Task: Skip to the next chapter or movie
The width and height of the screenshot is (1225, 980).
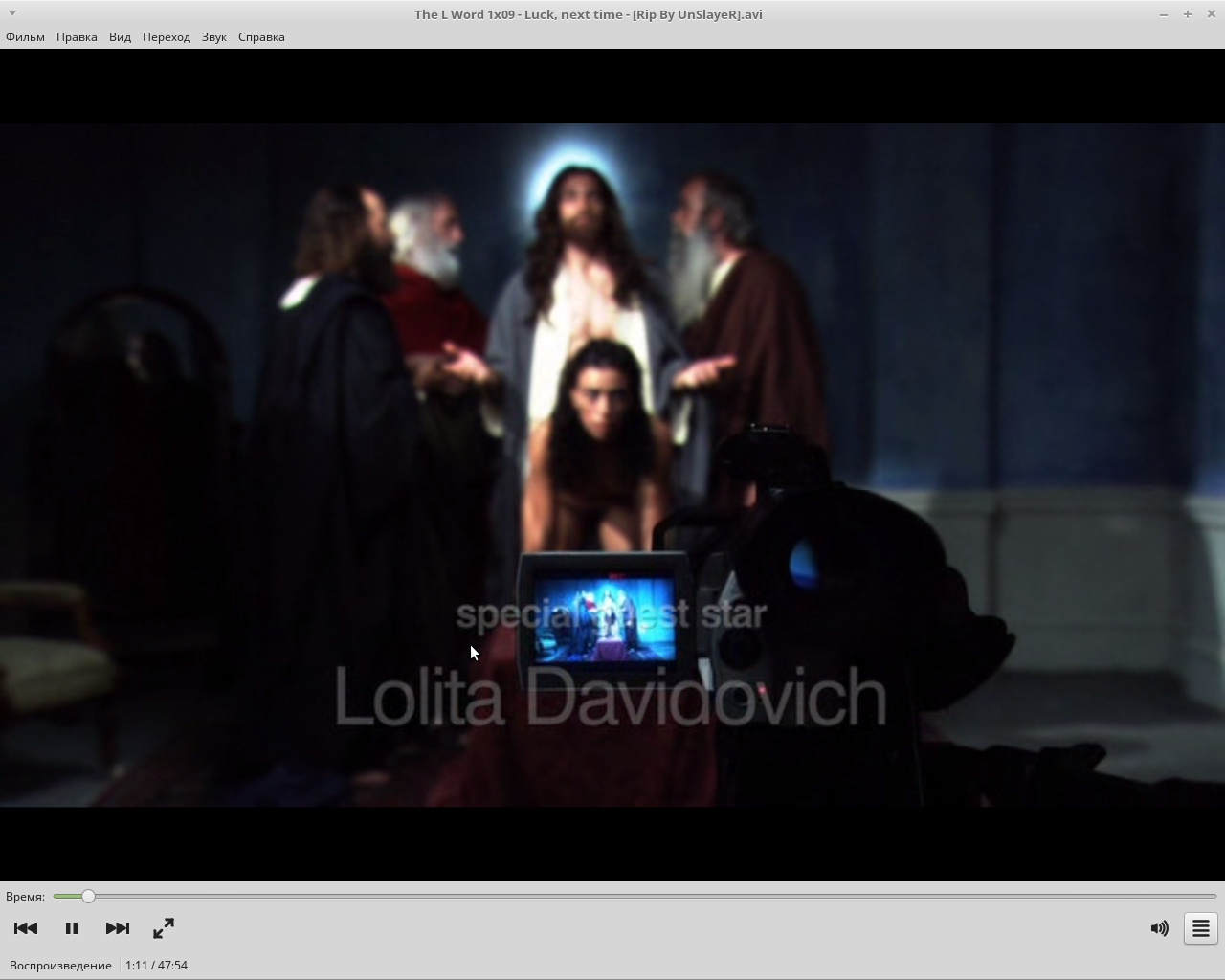Action: pyautogui.click(x=118, y=928)
